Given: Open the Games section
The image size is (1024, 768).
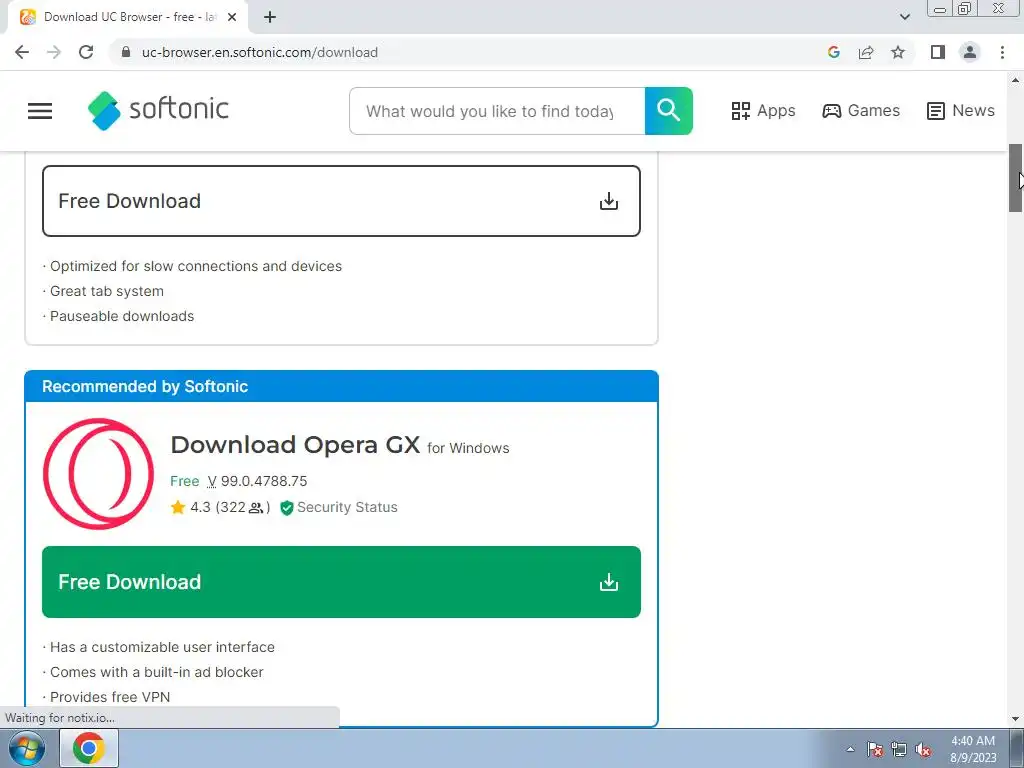Looking at the screenshot, I should [x=861, y=111].
